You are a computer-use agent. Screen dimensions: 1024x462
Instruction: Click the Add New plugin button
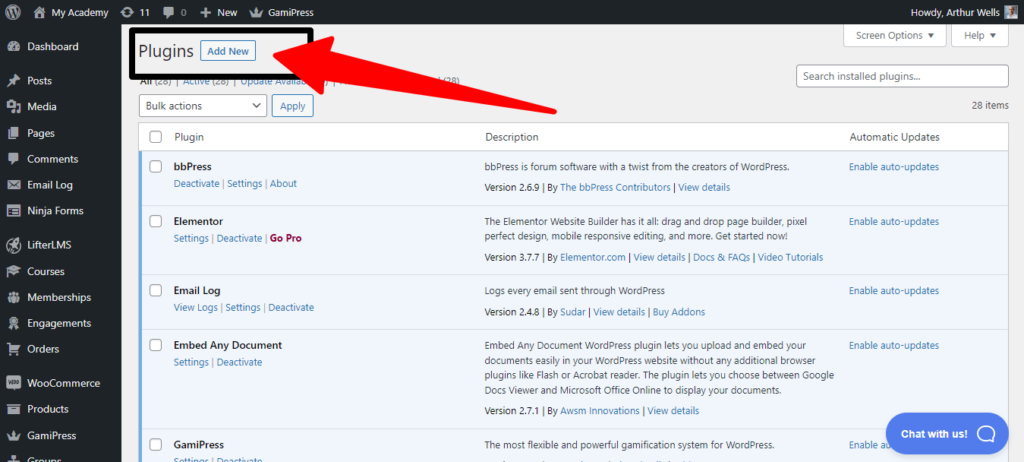(x=228, y=51)
